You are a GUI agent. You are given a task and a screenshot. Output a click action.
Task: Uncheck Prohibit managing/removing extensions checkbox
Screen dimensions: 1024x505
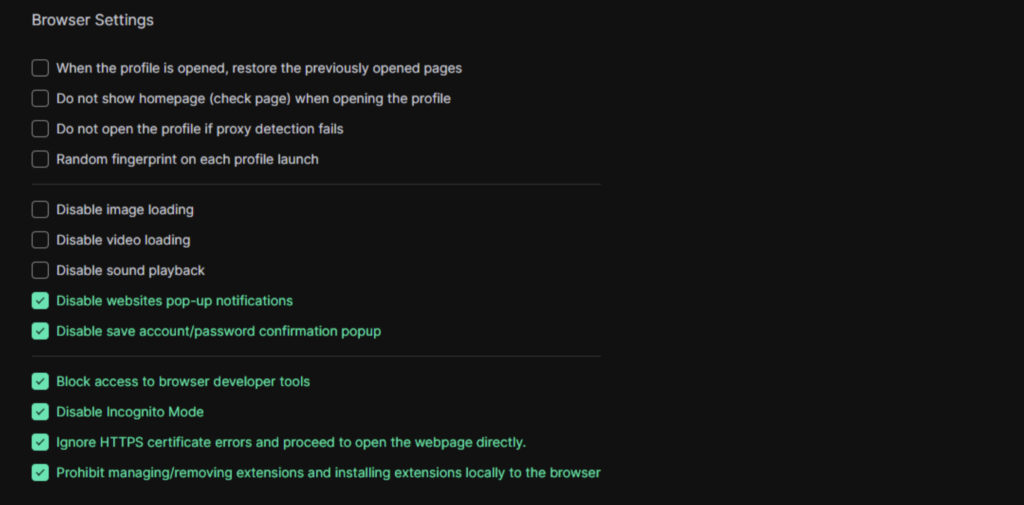pyautogui.click(x=40, y=472)
